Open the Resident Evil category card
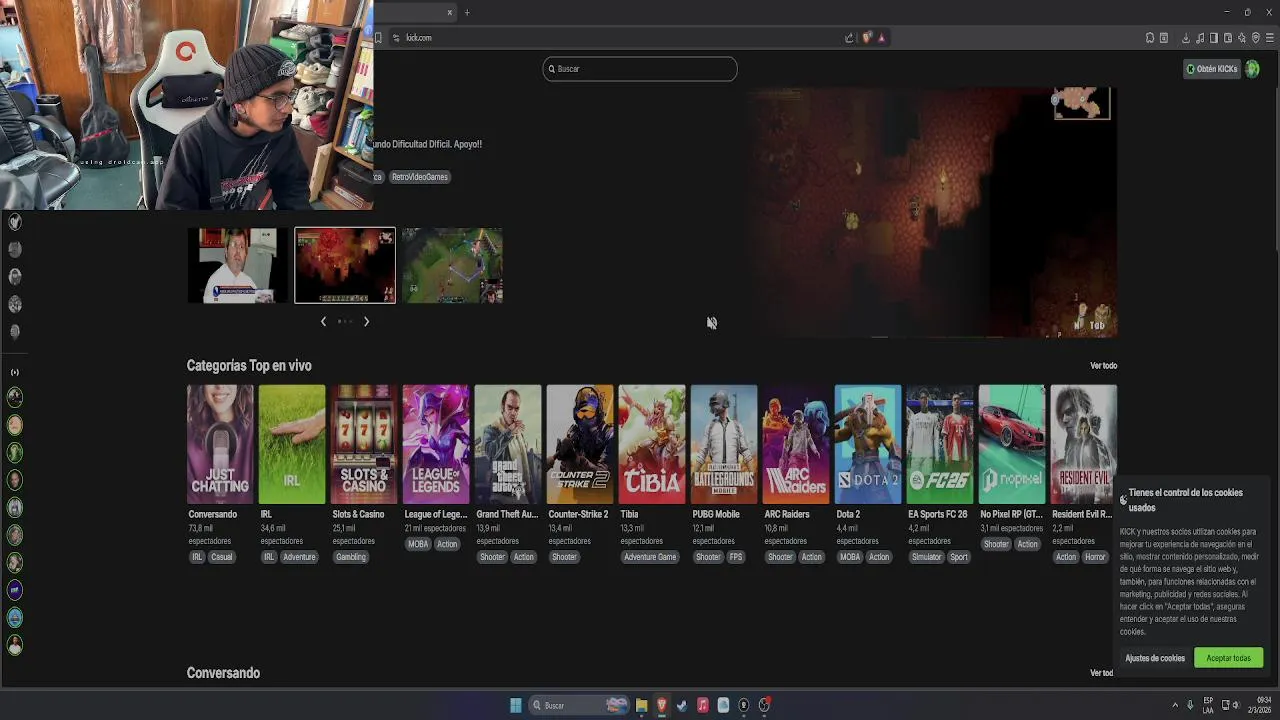This screenshot has height=720, width=1280. point(1084,444)
